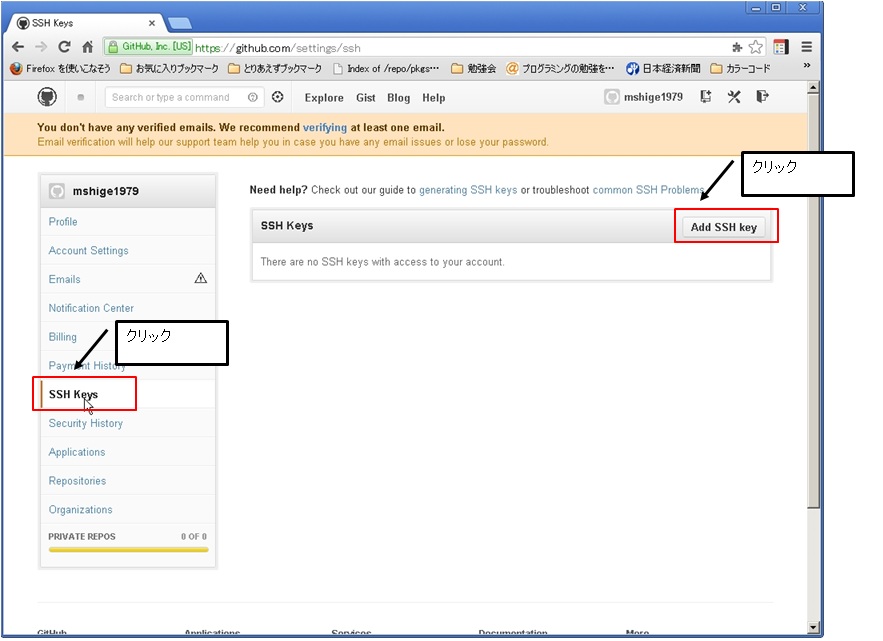
Task: Click the private repos usage bar
Action: [x=128, y=549]
